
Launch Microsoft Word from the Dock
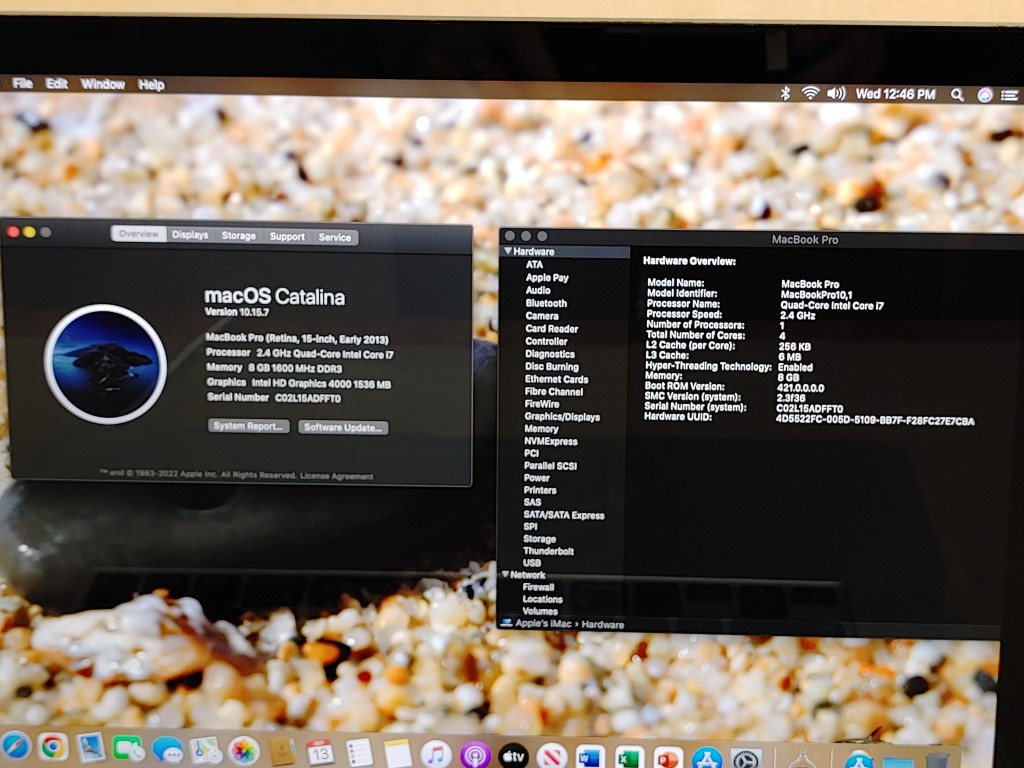590,758
